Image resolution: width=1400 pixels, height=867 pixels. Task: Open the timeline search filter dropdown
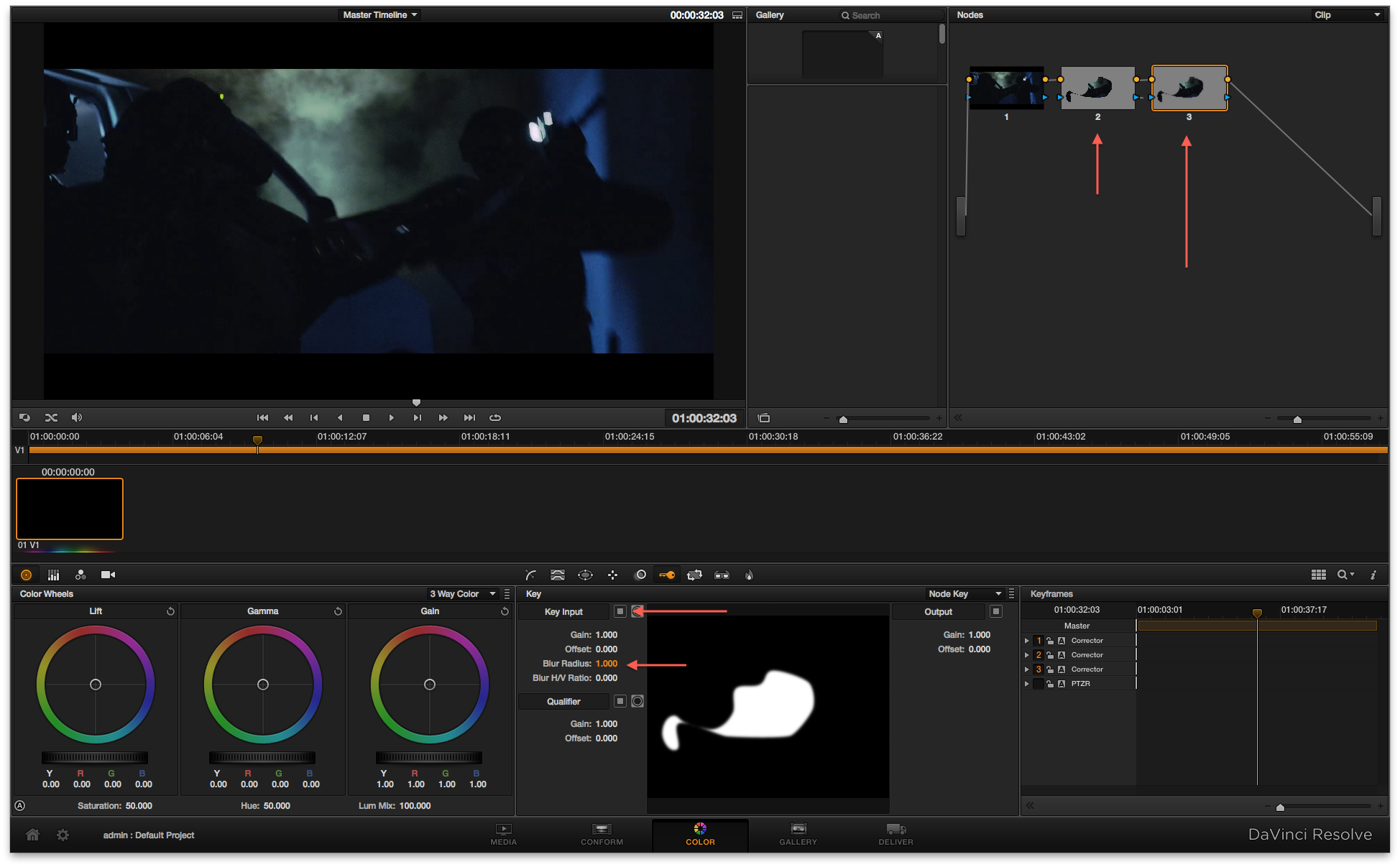tap(1345, 575)
